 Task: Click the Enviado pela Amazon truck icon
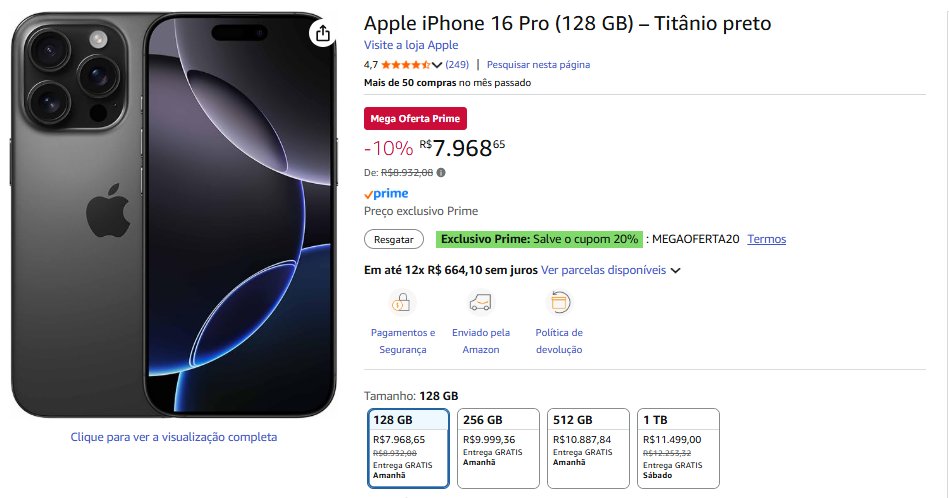coord(480,301)
